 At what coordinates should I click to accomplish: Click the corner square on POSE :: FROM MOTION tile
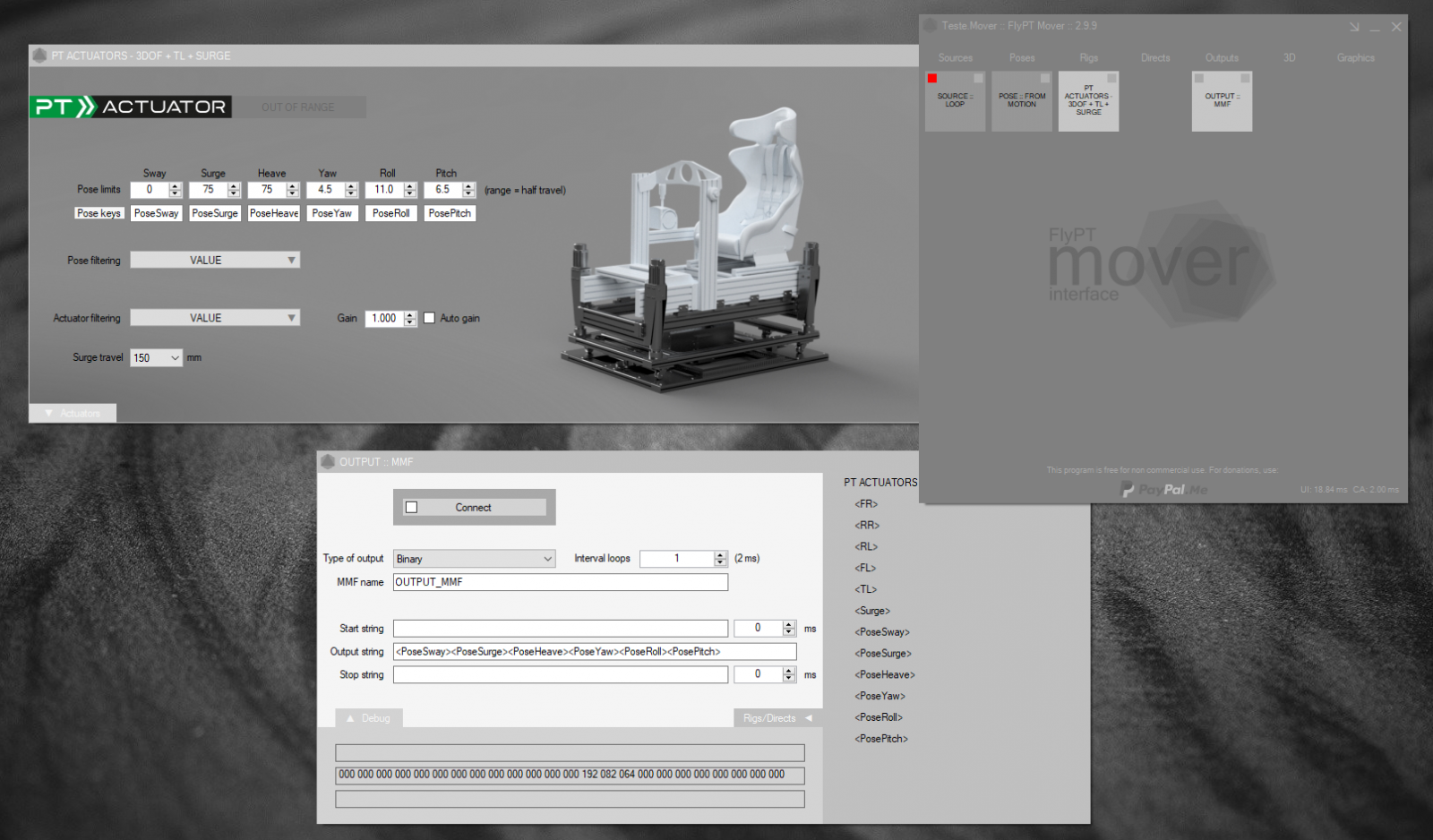pos(1045,78)
